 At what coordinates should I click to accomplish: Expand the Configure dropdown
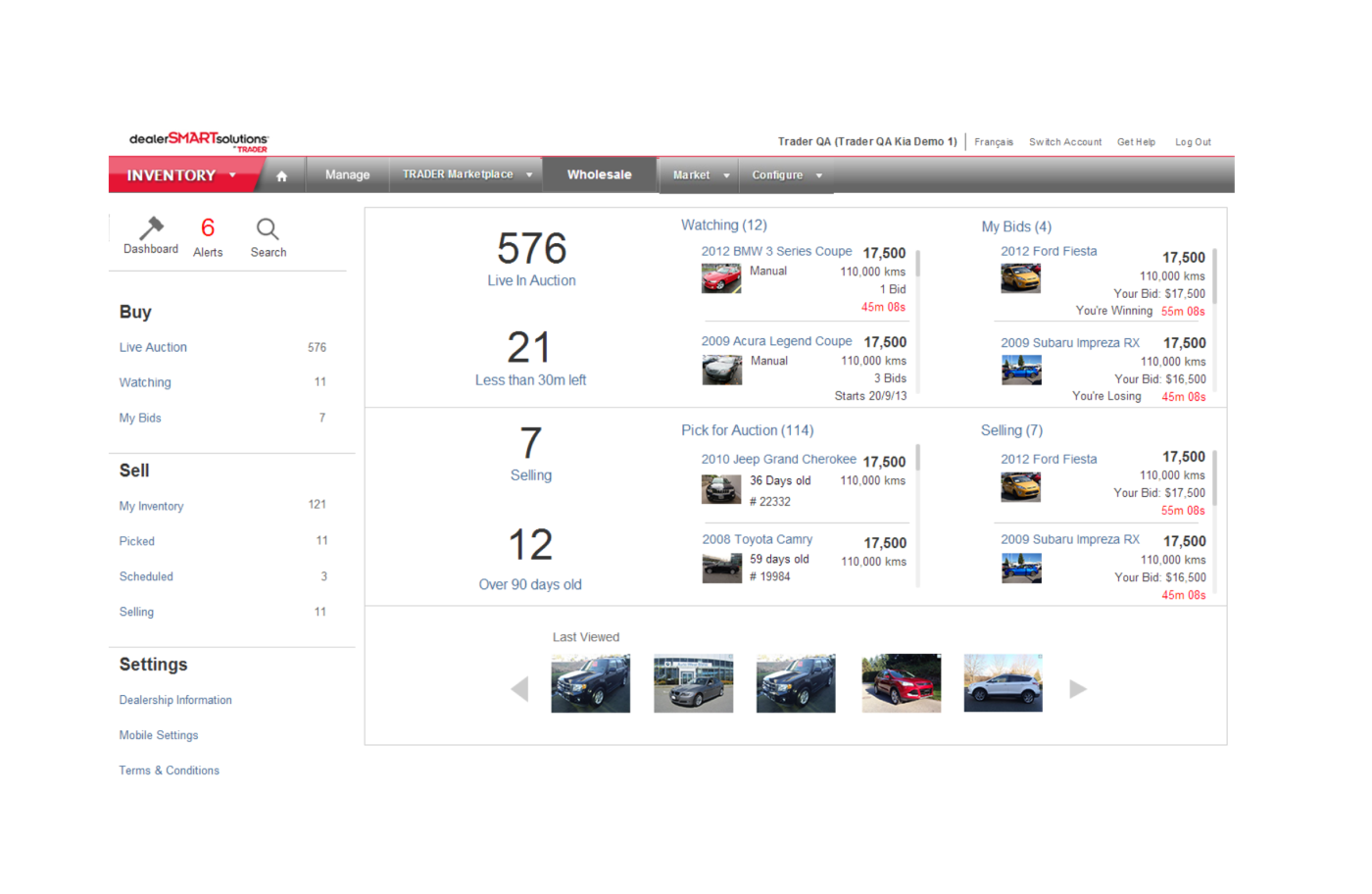tap(787, 175)
